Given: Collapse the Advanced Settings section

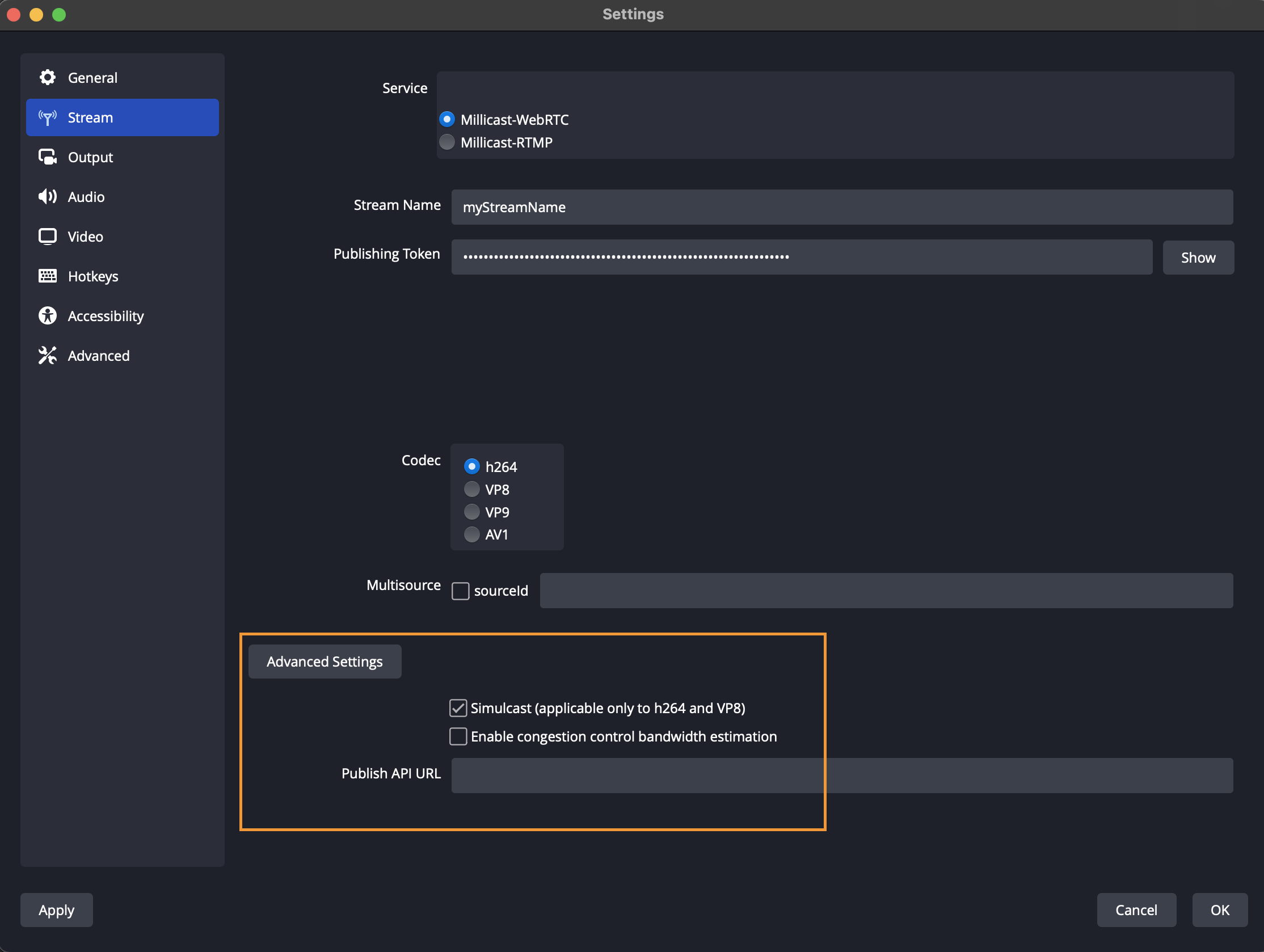Looking at the screenshot, I should click(325, 661).
